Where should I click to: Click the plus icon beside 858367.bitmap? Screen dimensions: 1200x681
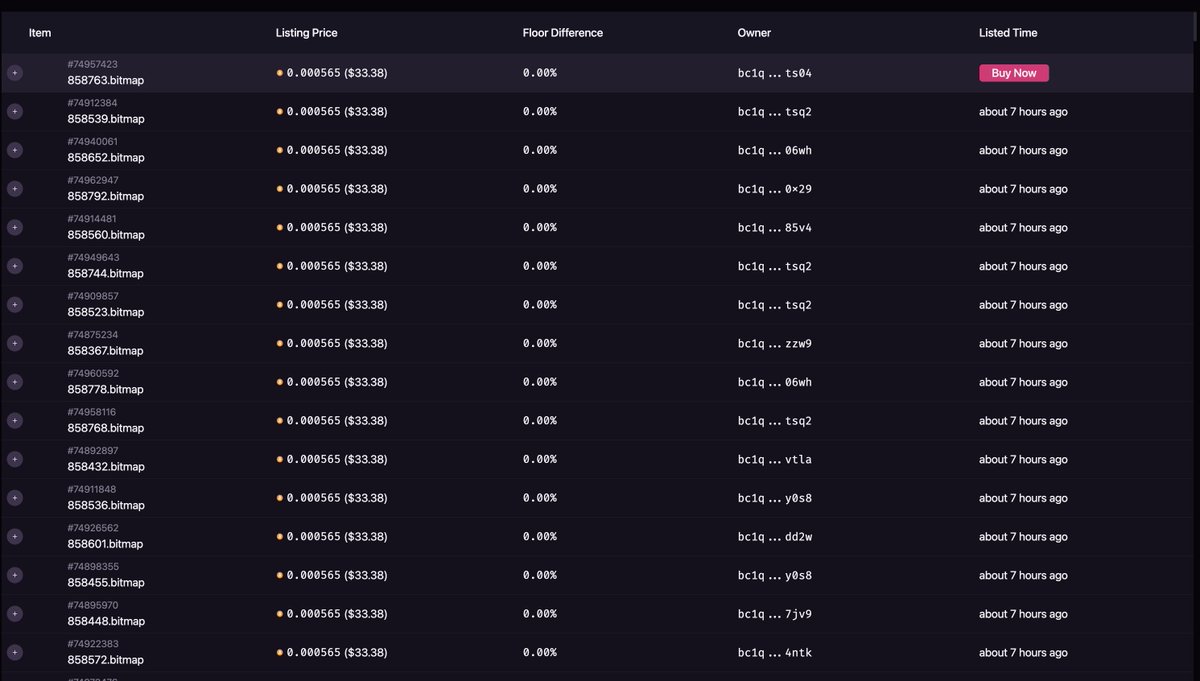click(x=14, y=343)
